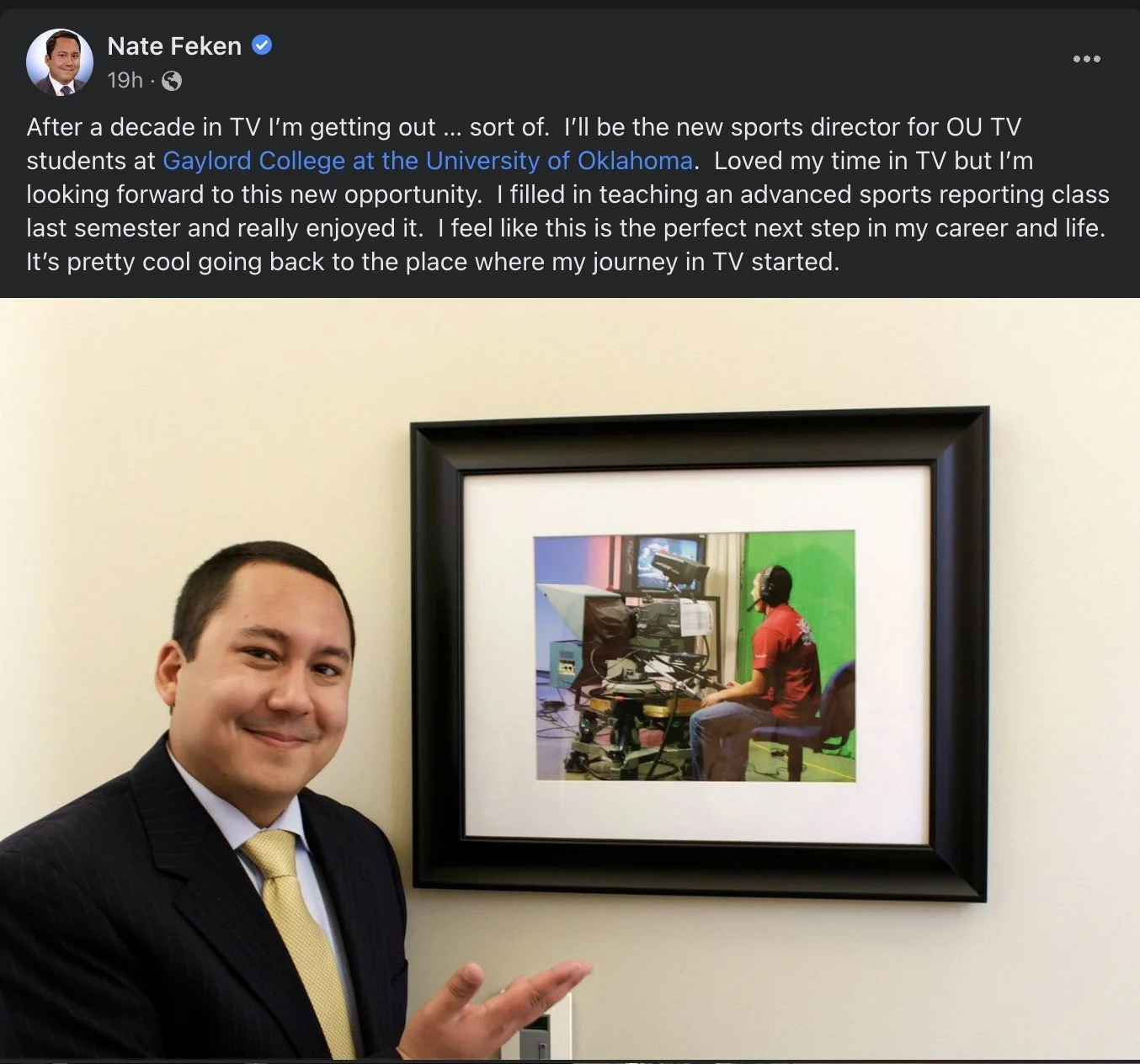Click the light switch plate at photo bottom
This screenshot has height=1064, width=1140.
click(x=541, y=1027)
